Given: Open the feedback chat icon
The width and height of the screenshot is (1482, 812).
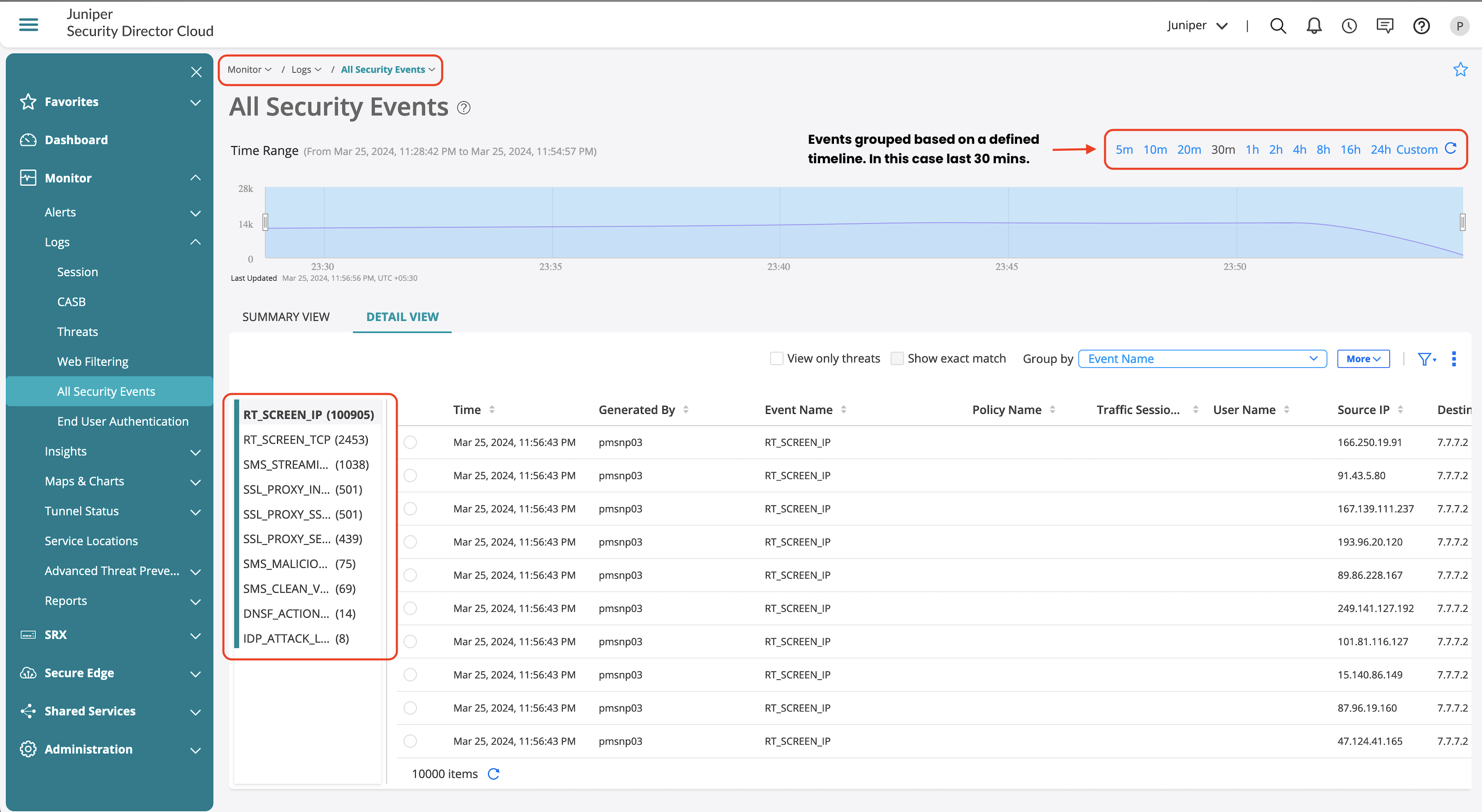Looking at the screenshot, I should pos(1385,26).
